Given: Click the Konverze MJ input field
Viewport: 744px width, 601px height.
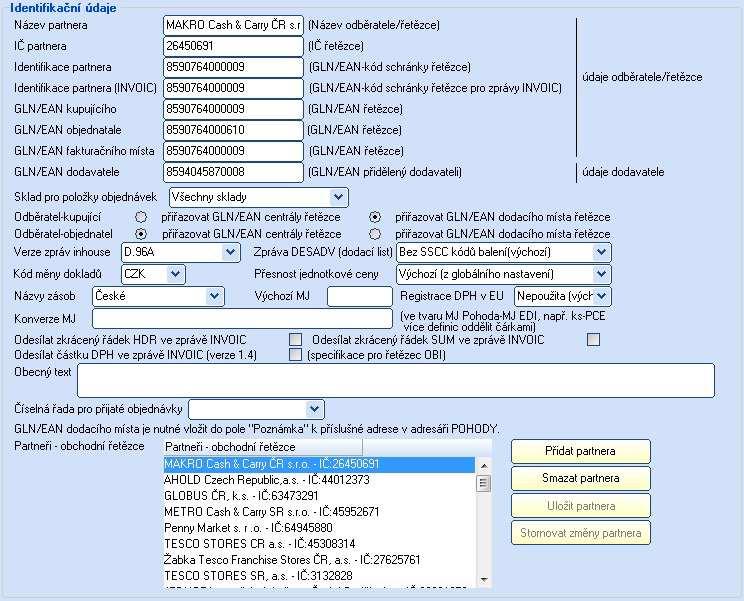Looking at the screenshot, I should (x=242, y=319).
